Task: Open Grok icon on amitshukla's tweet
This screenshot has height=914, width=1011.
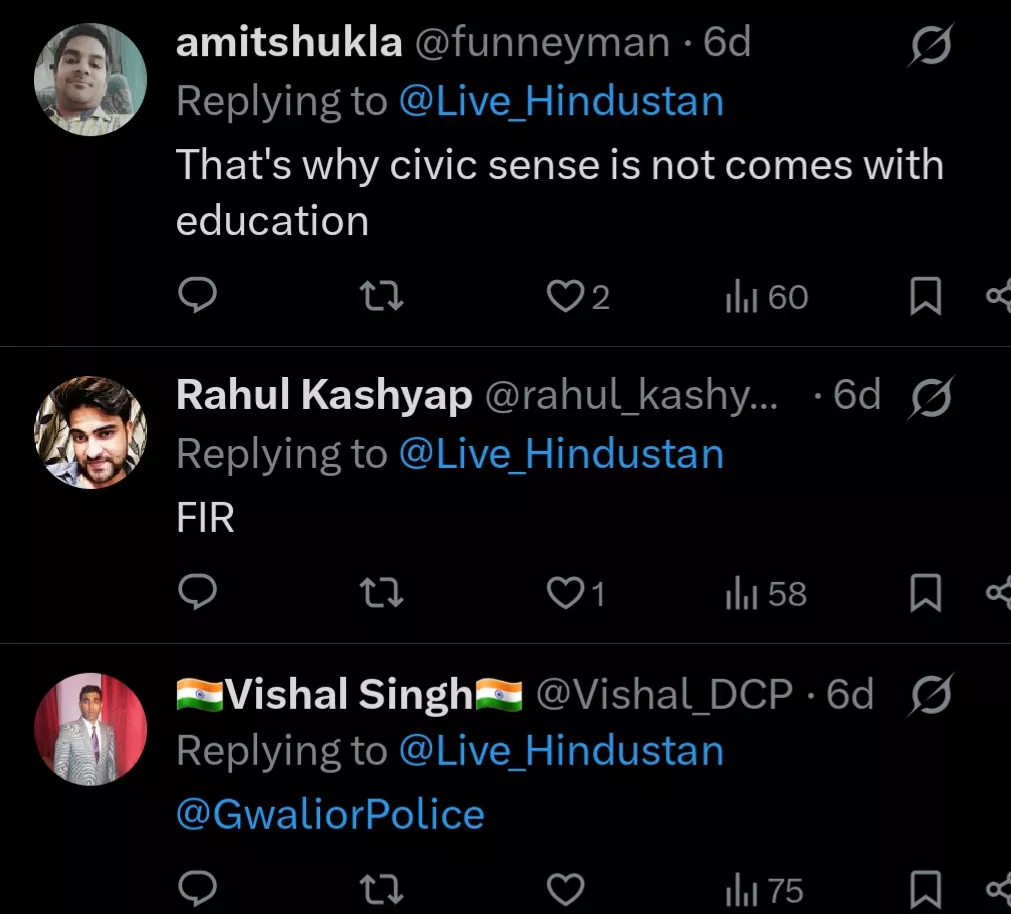Action: pyautogui.click(x=929, y=46)
